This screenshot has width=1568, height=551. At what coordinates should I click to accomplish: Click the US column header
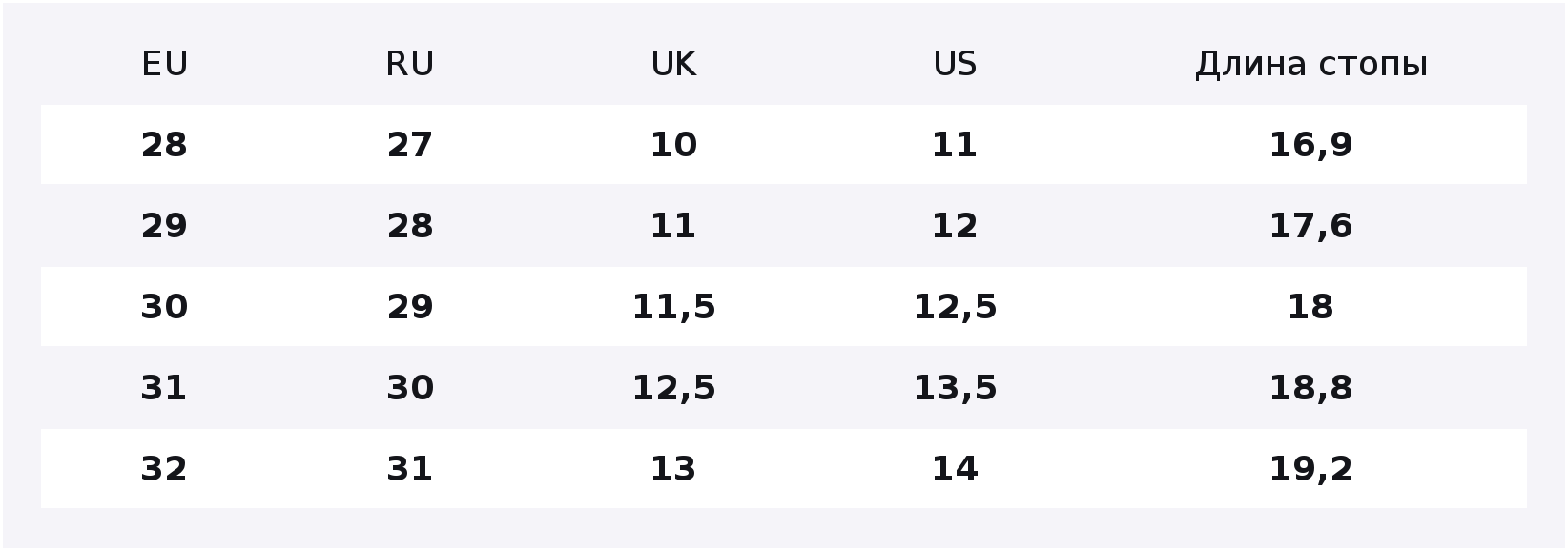pyautogui.click(x=955, y=64)
